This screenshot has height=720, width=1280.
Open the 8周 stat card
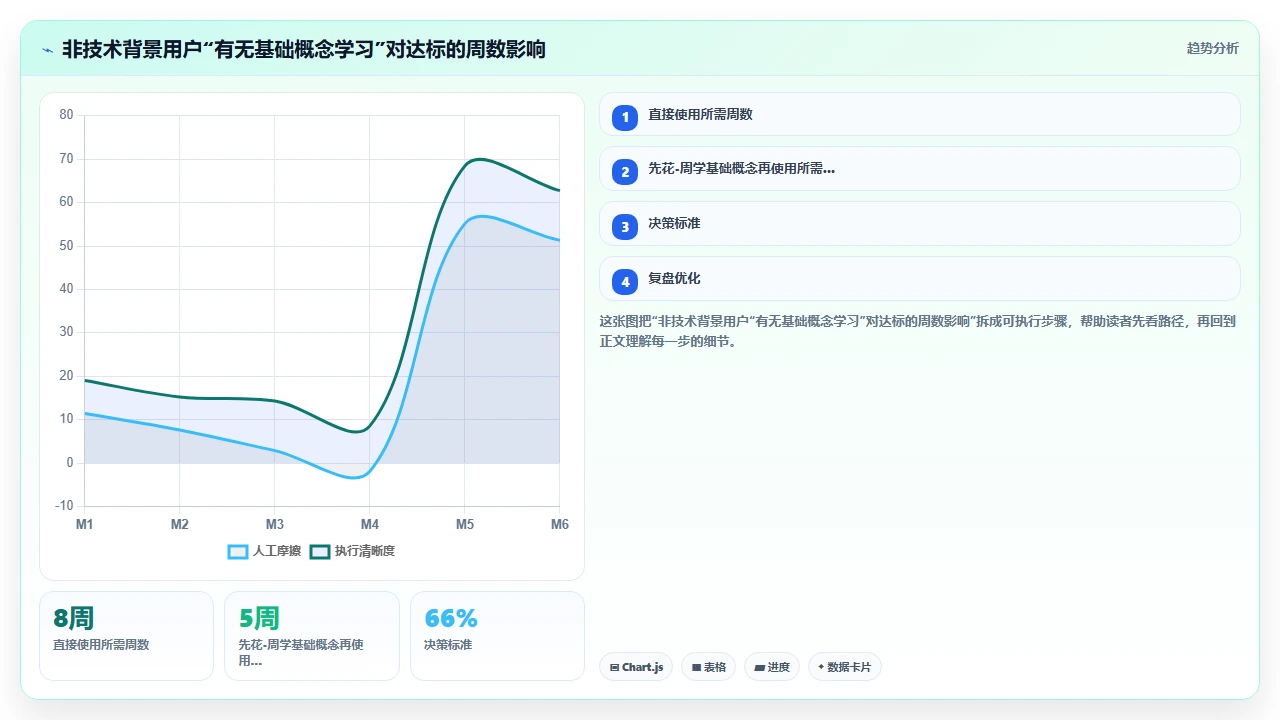tap(126, 636)
